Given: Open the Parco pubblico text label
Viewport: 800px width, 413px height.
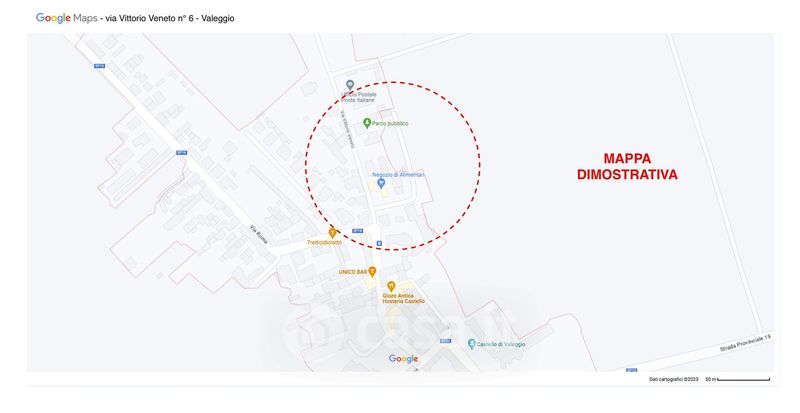Looking at the screenshot, I should tap(390, 124).
